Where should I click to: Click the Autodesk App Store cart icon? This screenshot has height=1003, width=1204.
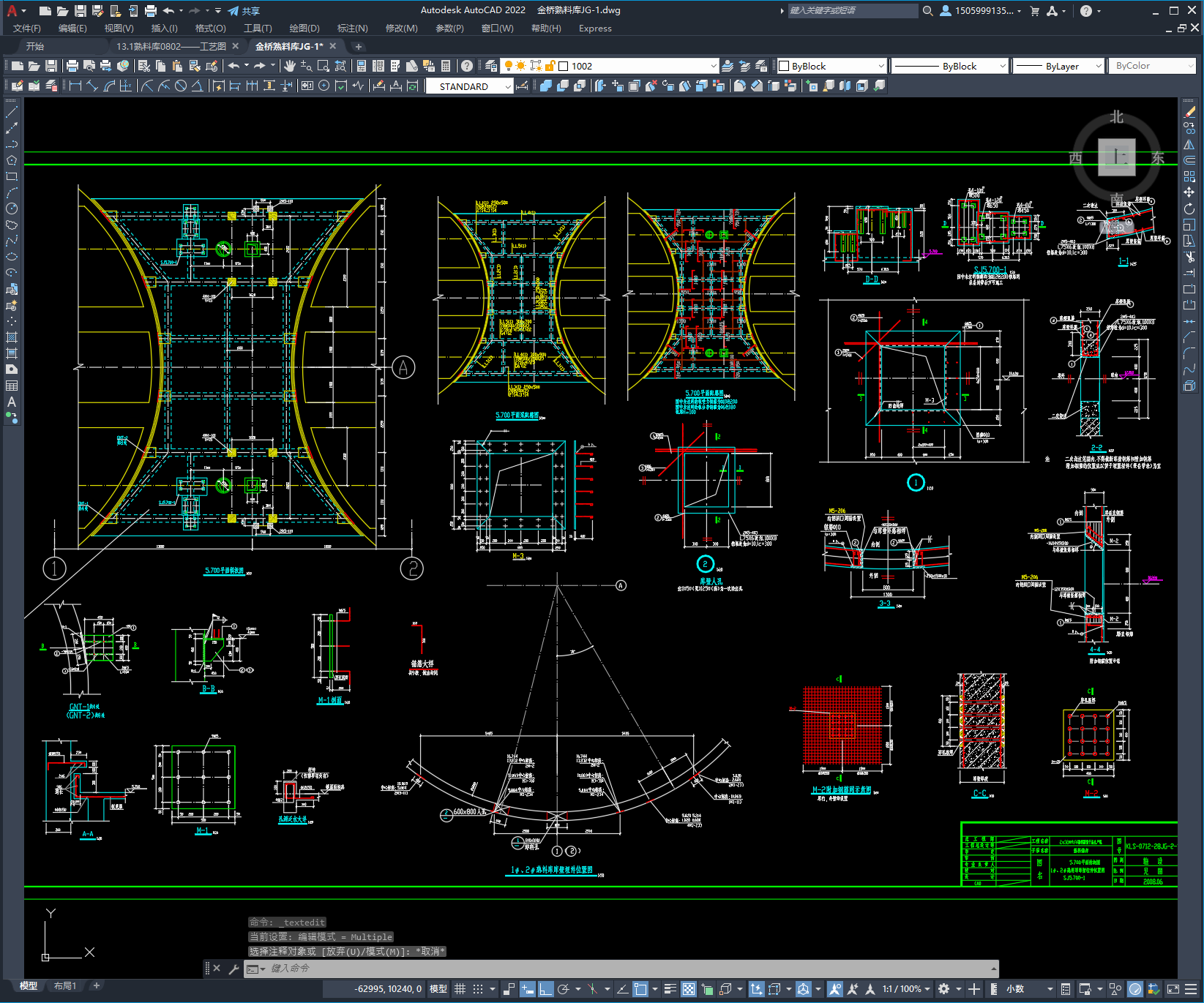(x=1034, y=10)
